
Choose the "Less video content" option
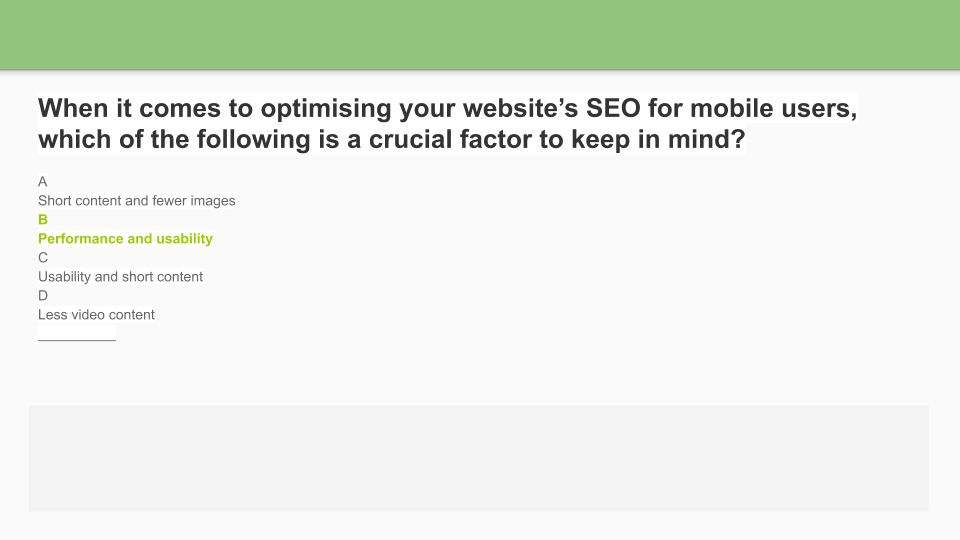(x=96, y=315)
